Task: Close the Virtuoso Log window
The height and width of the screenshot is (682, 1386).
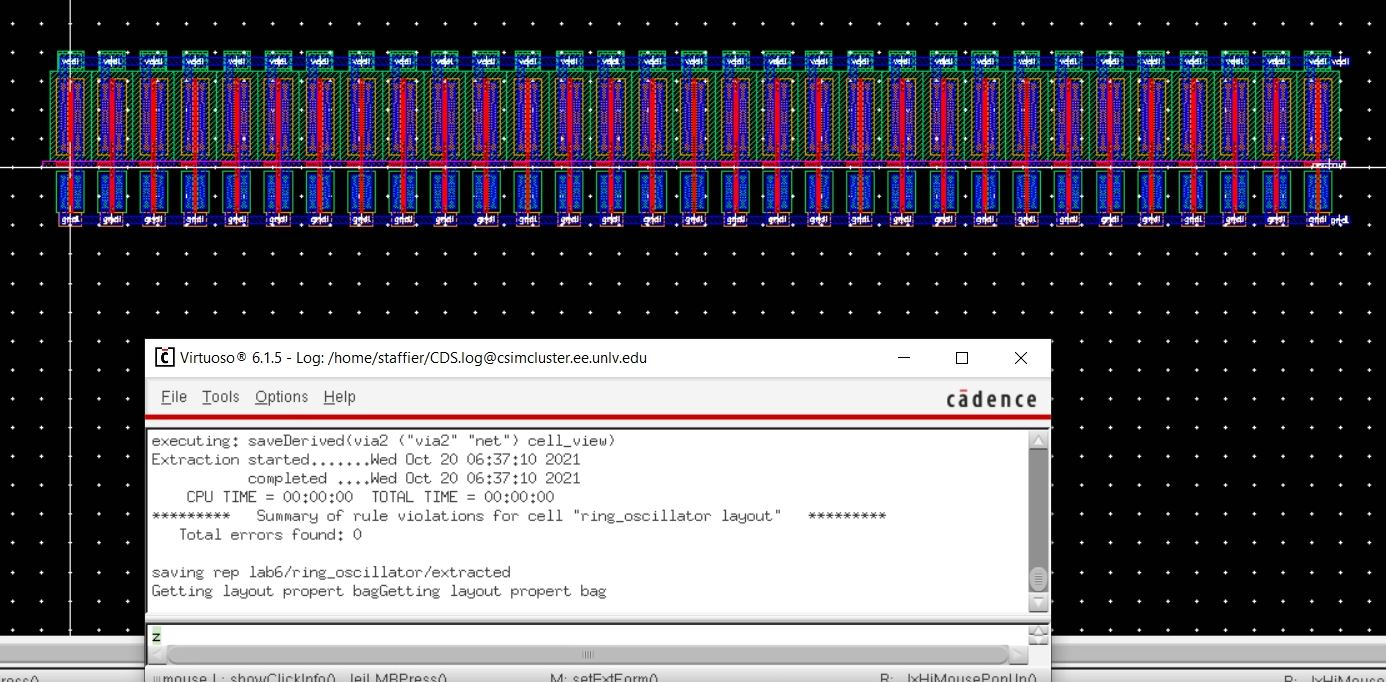Action: tap(1020, 358)
